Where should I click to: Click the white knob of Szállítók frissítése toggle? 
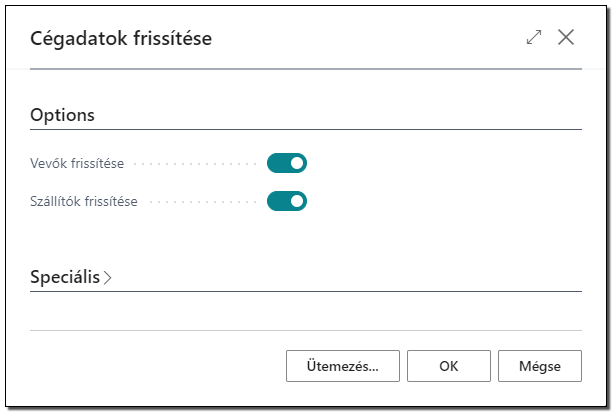click(297, 201)
